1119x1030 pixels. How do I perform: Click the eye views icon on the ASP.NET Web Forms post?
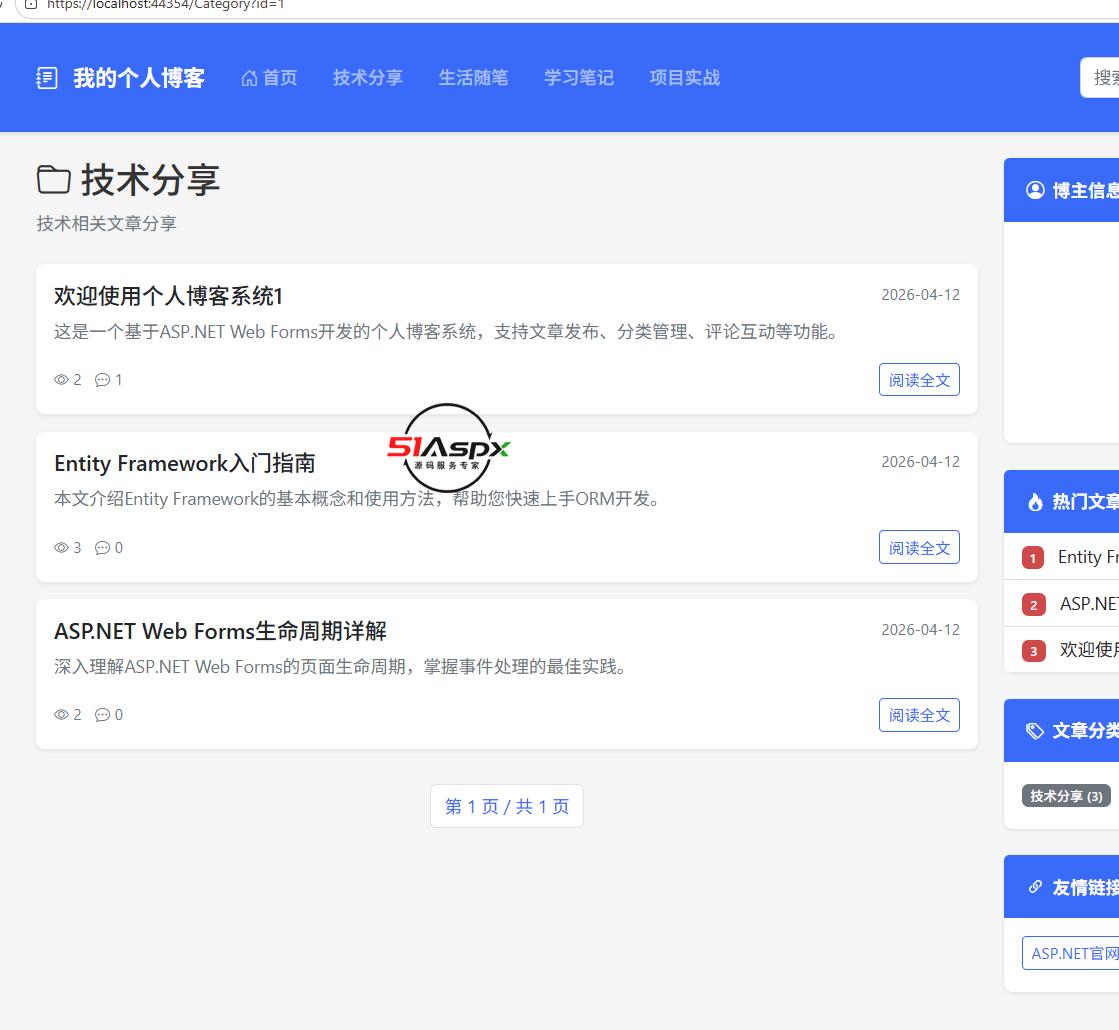[61, 715]
